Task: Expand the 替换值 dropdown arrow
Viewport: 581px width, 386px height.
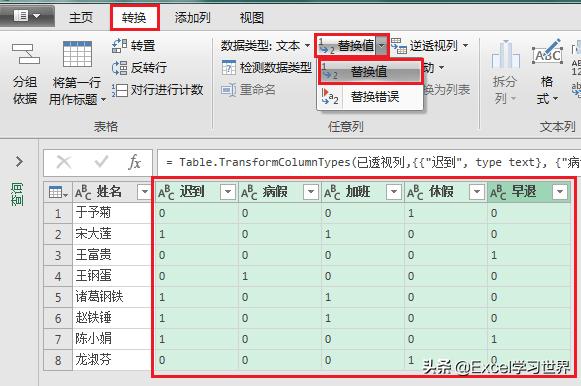Action: [x=381, y=46]
